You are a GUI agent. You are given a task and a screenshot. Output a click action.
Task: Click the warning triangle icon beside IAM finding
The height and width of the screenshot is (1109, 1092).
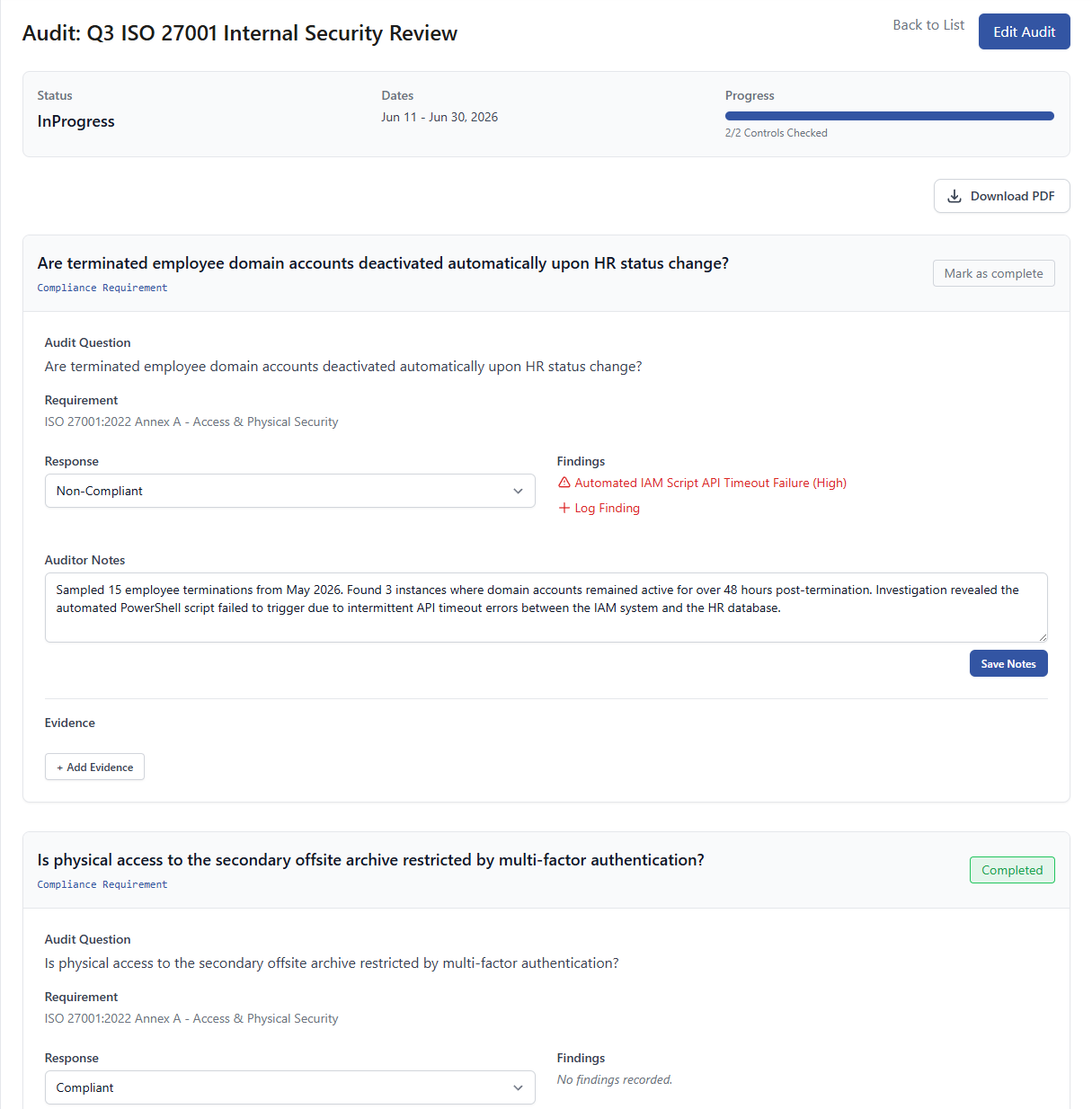coord(564,483)
